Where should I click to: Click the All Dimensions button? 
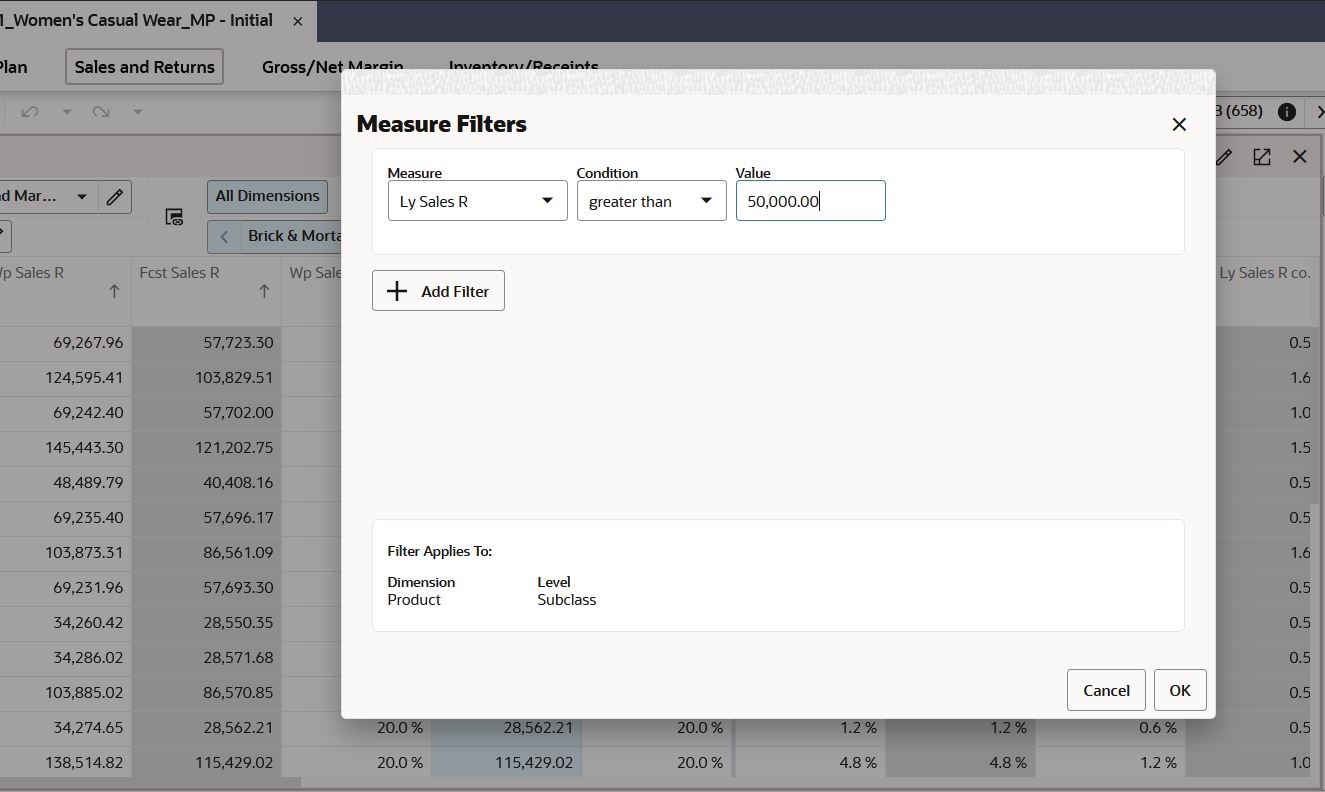(267, 196)
